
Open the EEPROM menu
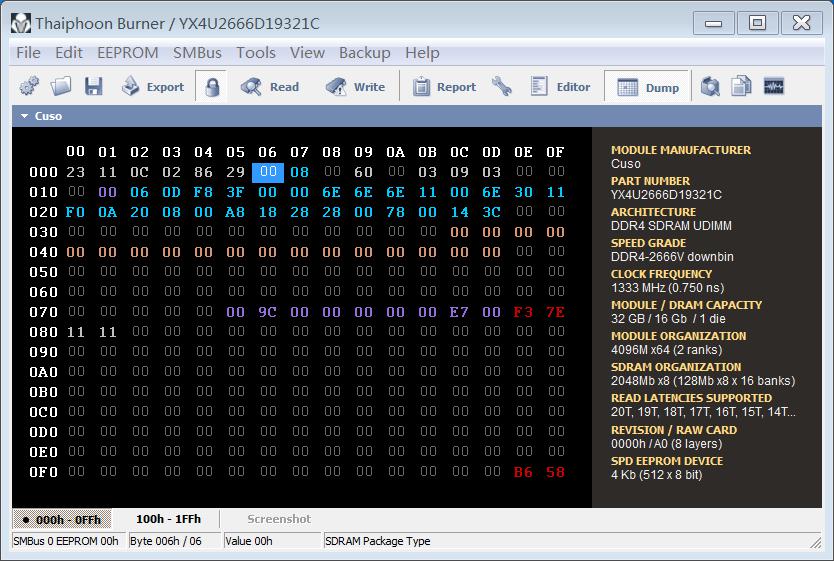(127, 53)
